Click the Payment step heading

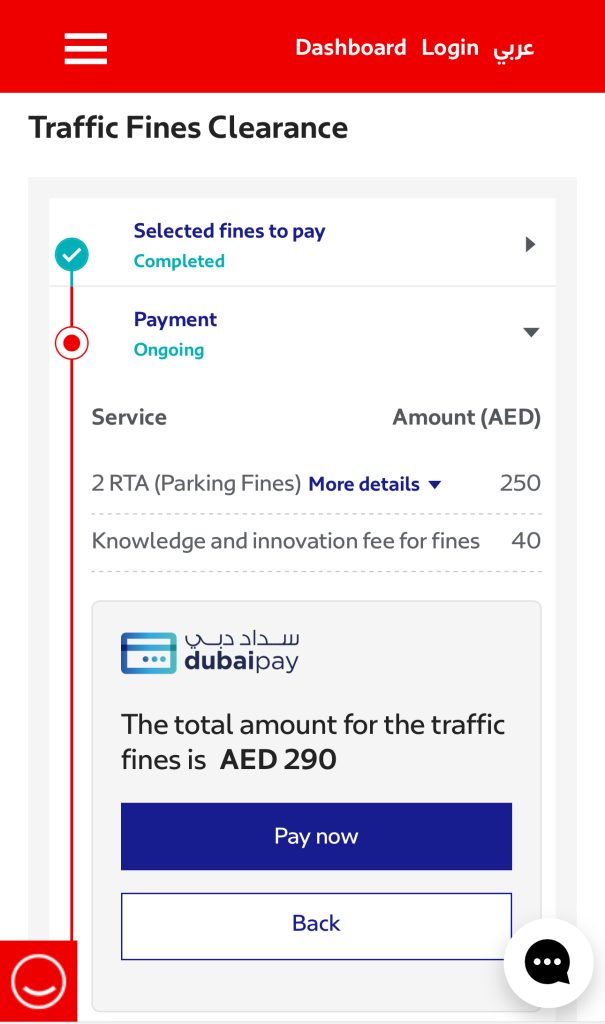[x=175, y=320]
